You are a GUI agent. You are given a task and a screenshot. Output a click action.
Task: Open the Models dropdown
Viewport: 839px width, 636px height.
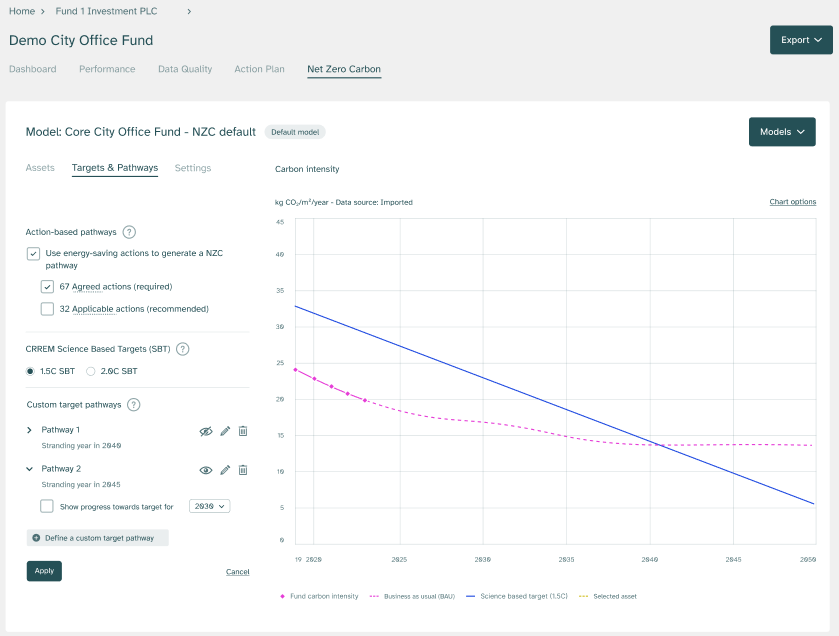pos(782,132)
